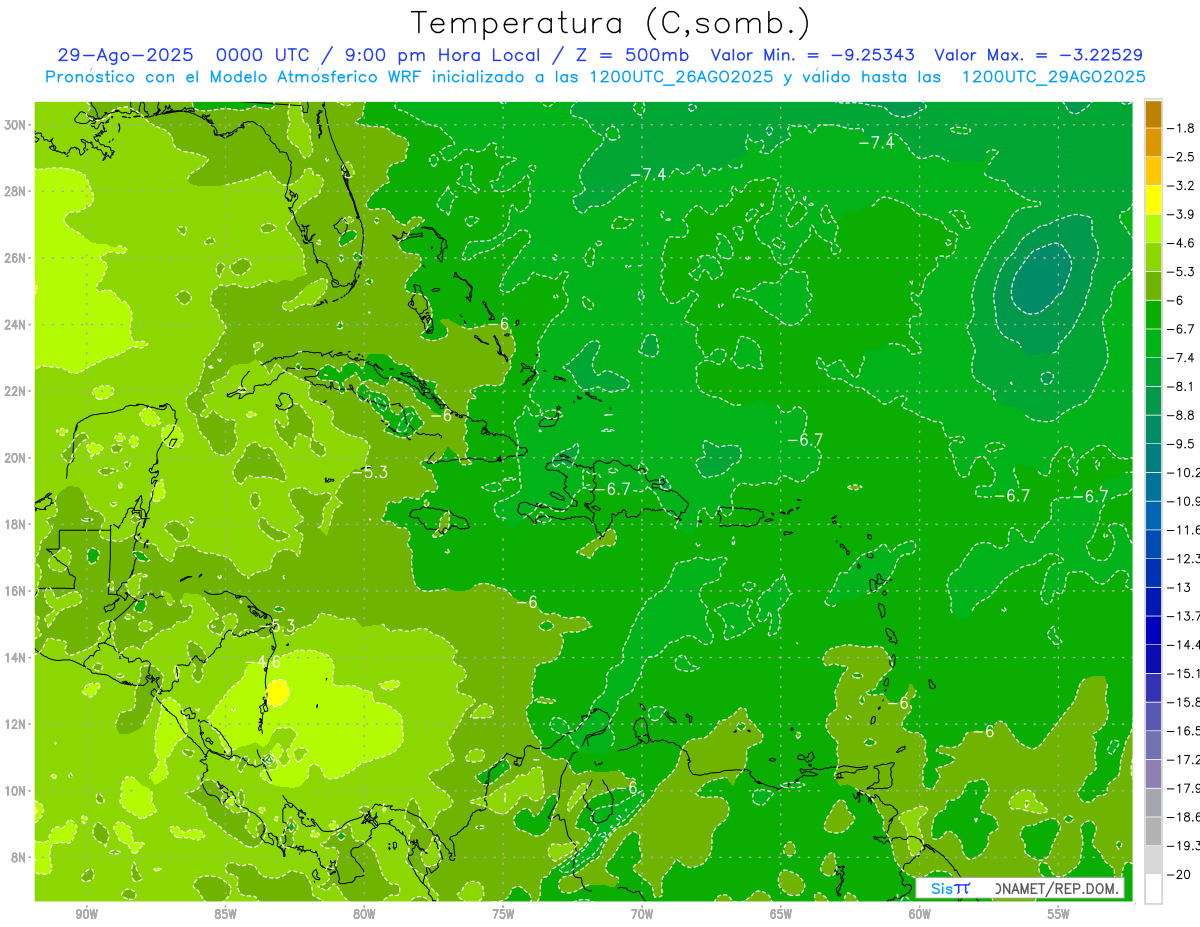The image size is (1200, 927).
Task: Pick the teal swatch between -9.5 and -10.2
Action: [x=1153, y=458]
